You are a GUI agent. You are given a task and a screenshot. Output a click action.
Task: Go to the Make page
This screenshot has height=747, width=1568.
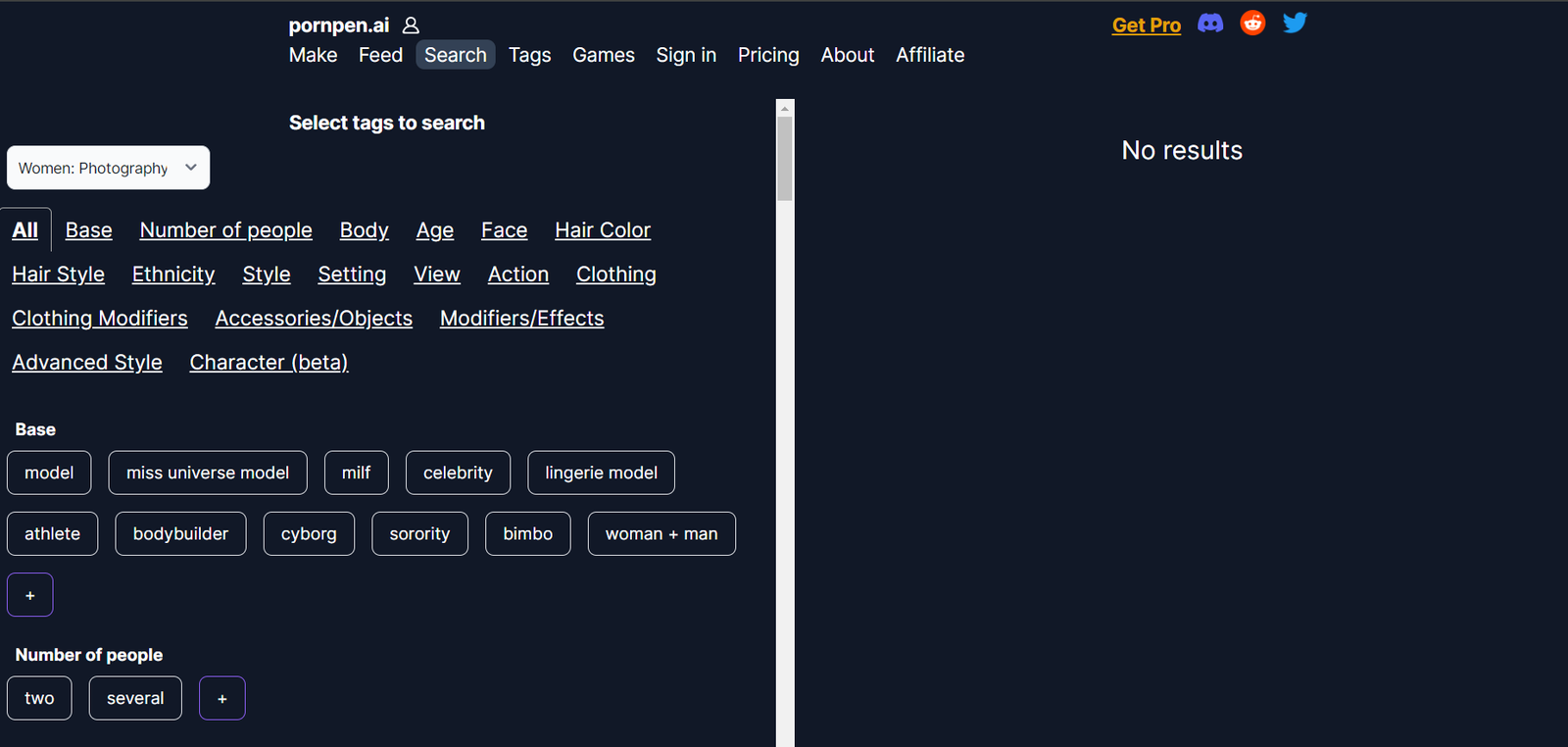[313, 55]
